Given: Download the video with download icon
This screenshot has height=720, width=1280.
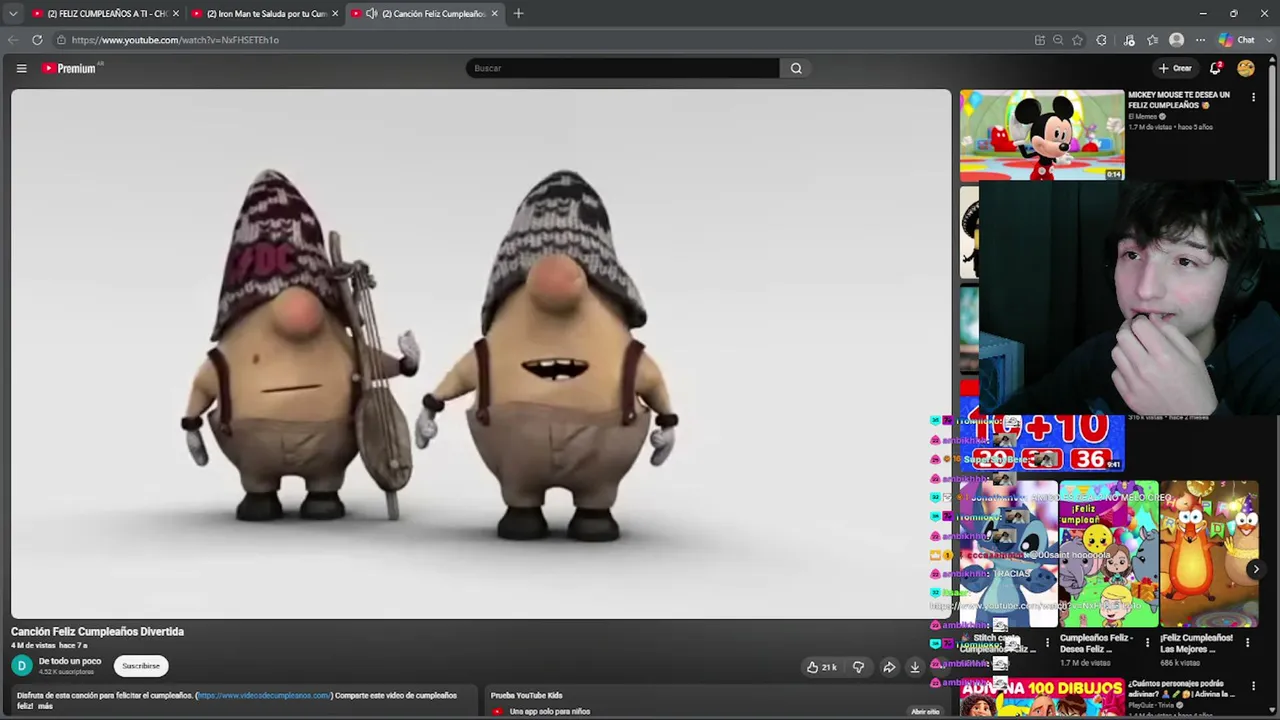Looking at the screenshot, I should pyautogui.click(x=914, y=667).
